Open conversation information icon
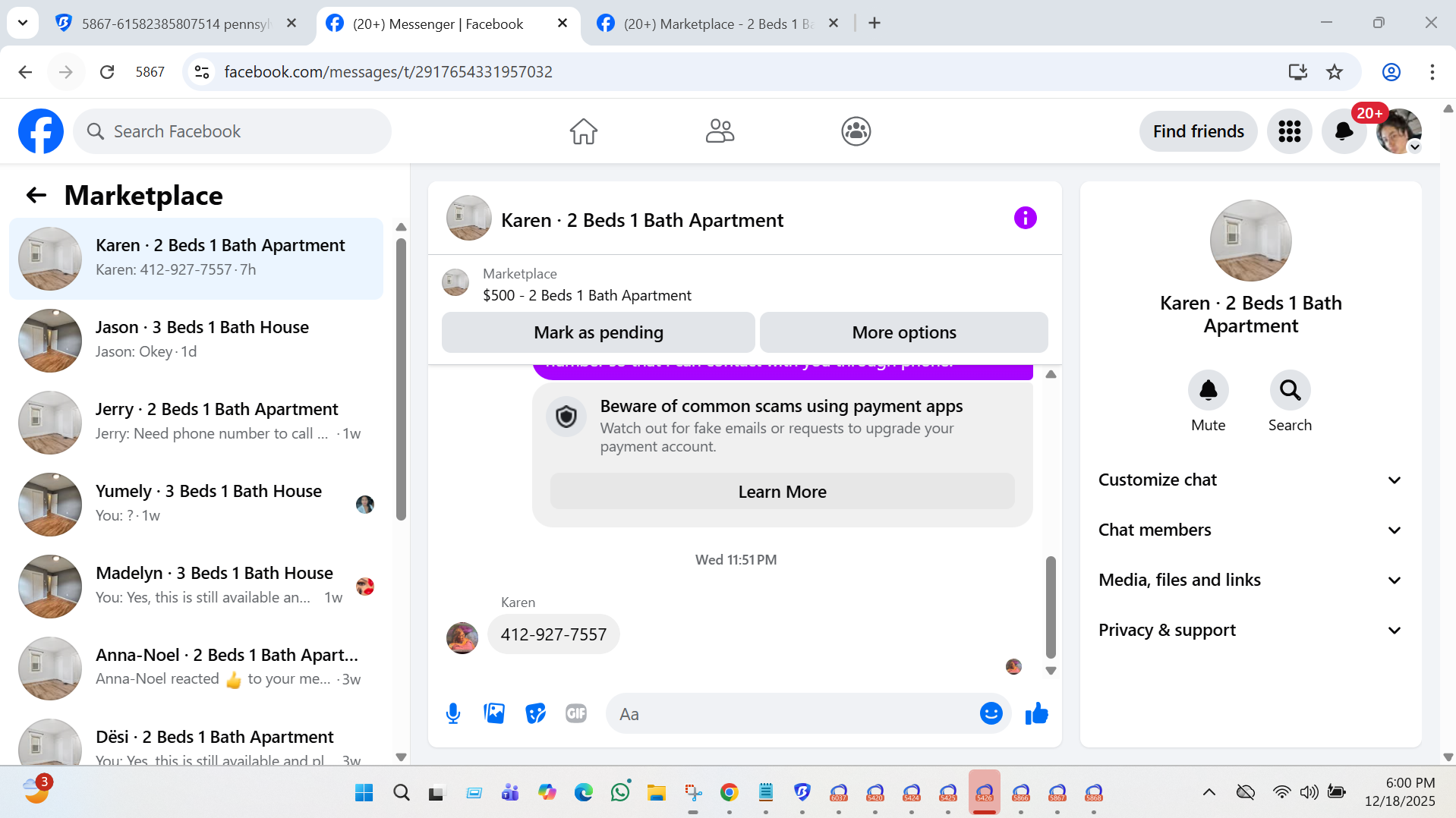1456x818 pixels. coord(1025,219)
